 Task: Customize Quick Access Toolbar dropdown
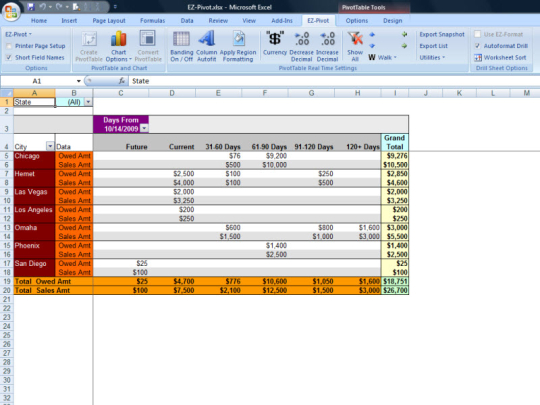115,7
